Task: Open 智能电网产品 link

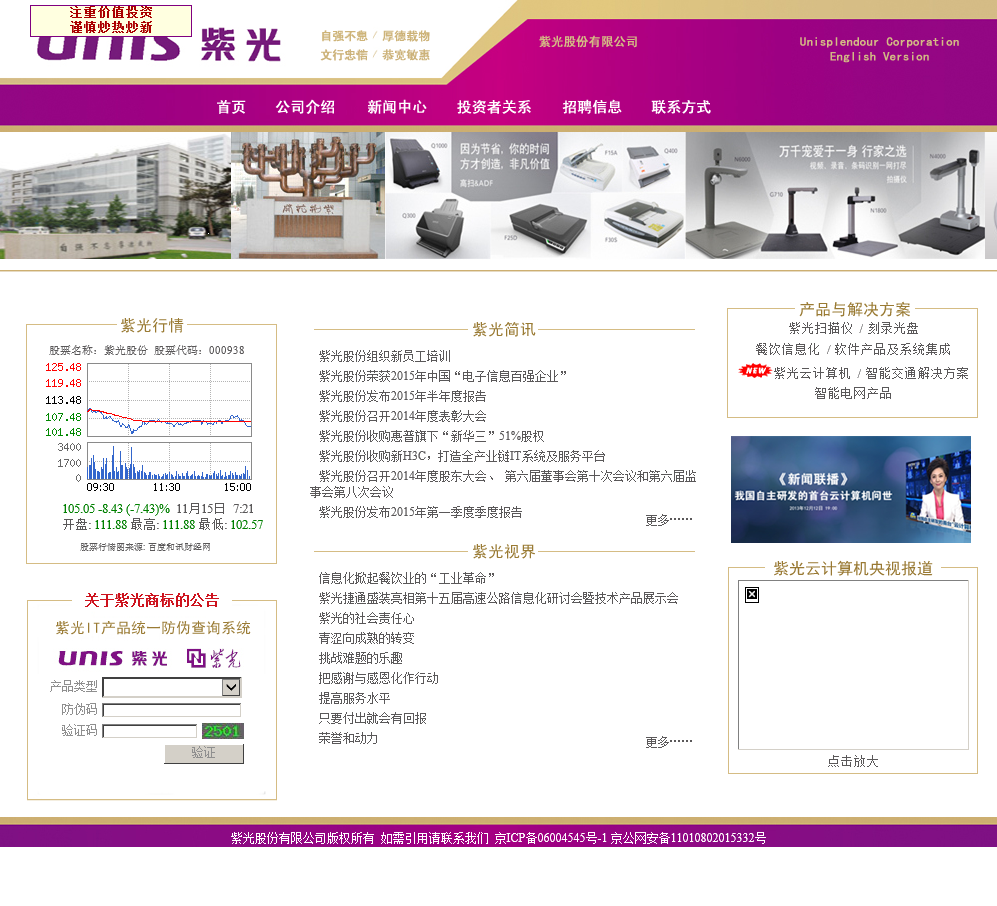Action: pyautogui.click(x=853, y=393)
